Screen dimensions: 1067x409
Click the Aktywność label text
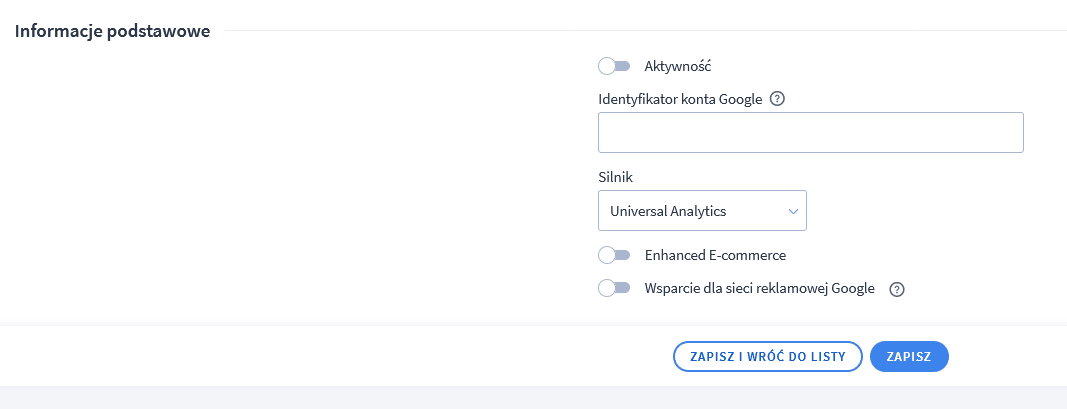[678, 66]
